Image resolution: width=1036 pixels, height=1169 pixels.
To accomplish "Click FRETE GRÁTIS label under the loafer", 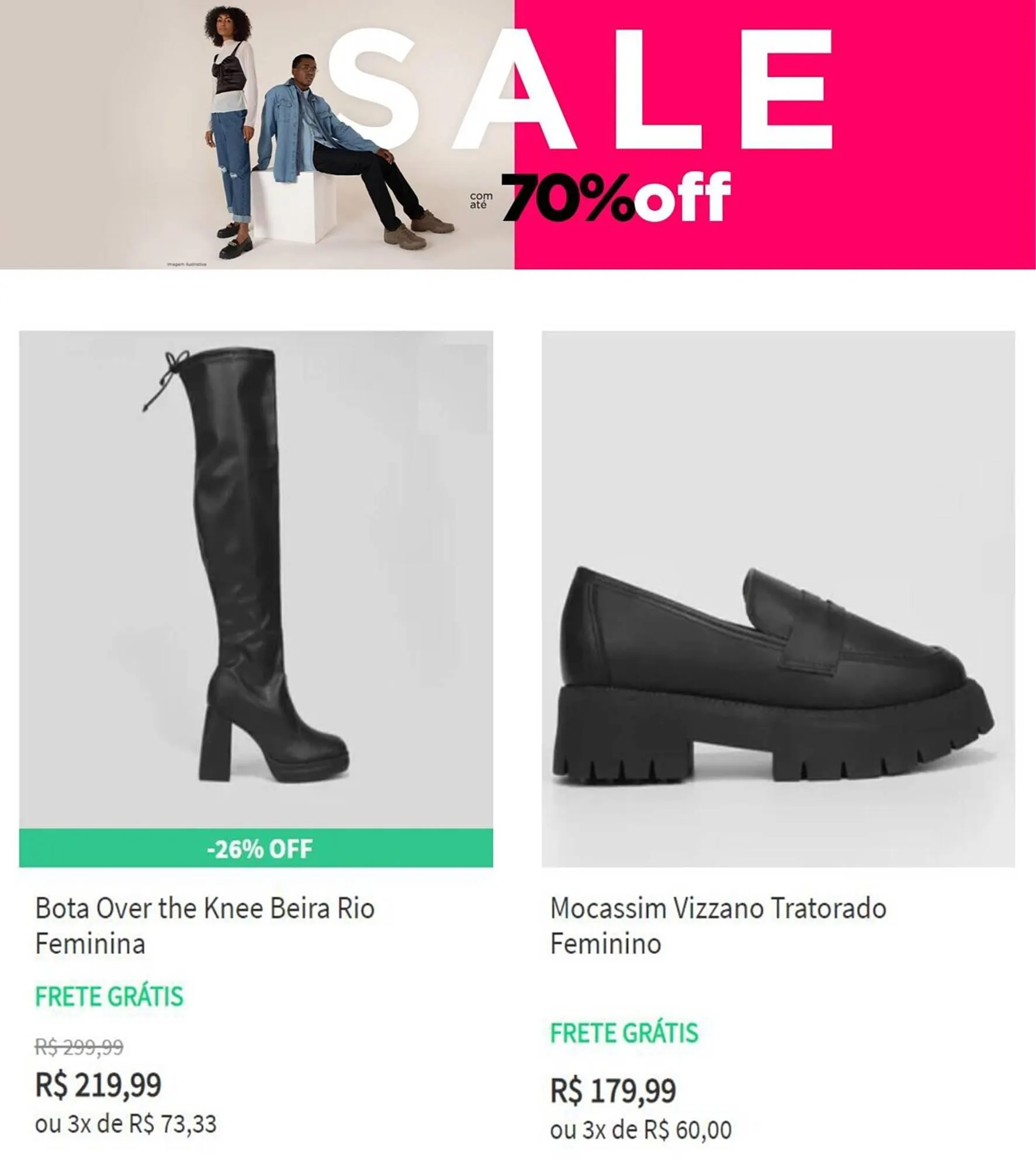I will tap(624, 1033).
